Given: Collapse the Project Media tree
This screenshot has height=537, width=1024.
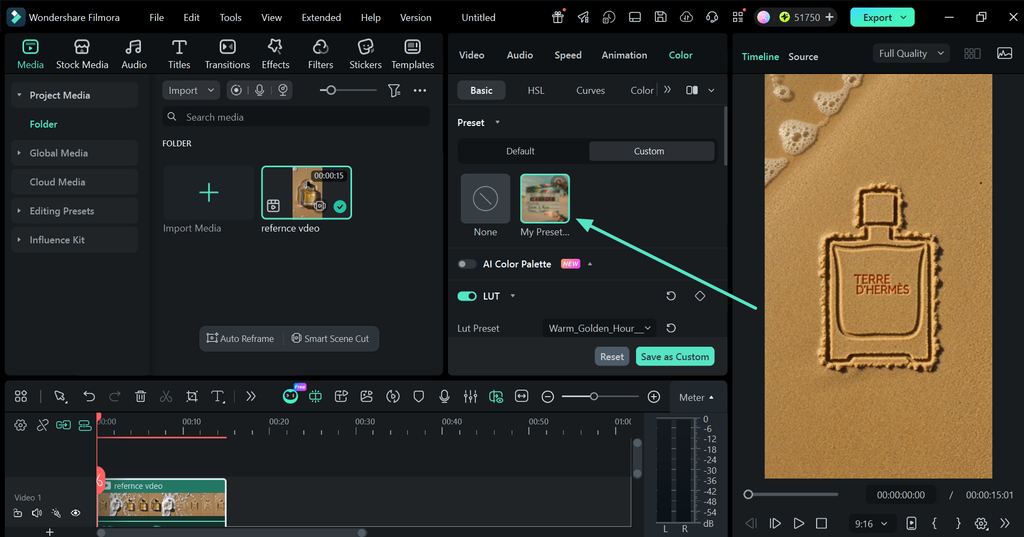Looking at the screenshot, I should [19, 95].
